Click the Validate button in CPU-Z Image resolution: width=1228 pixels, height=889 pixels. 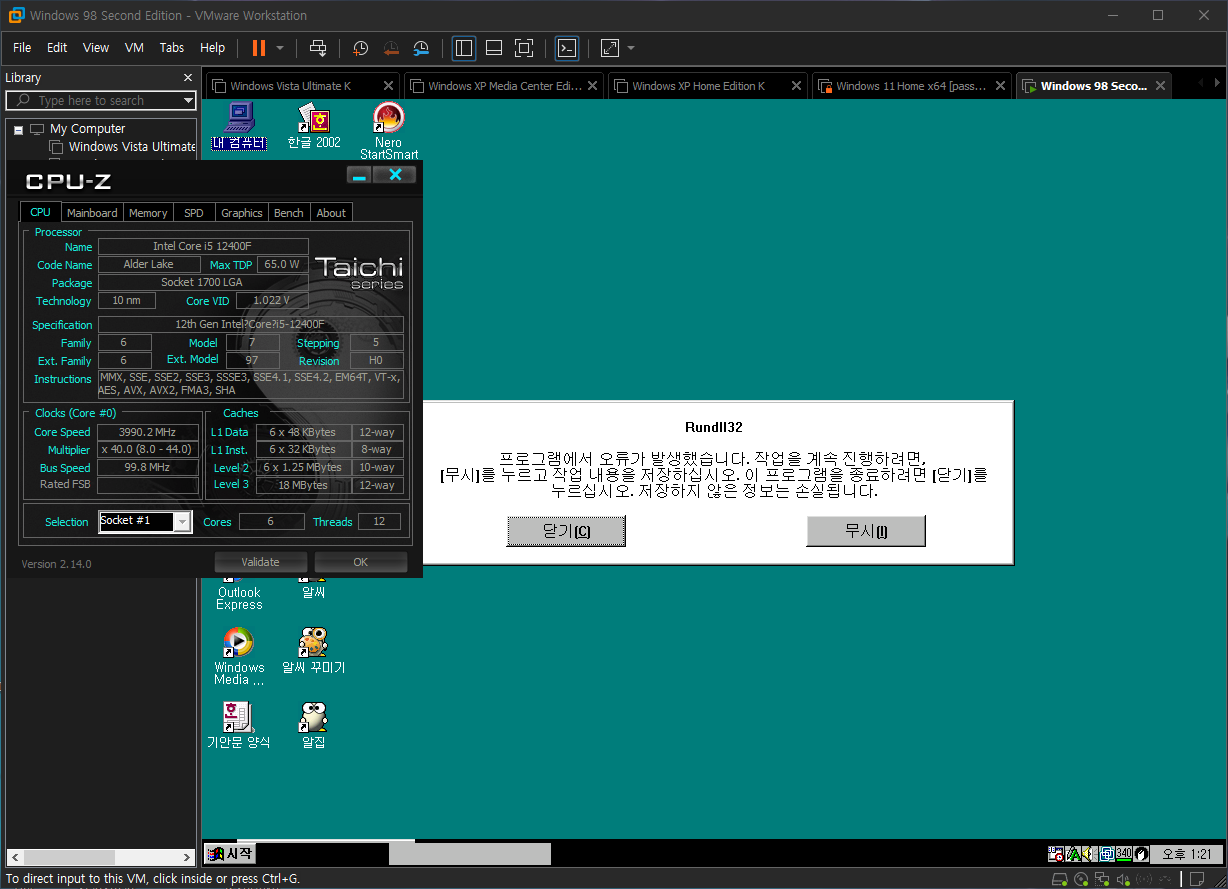260,562
